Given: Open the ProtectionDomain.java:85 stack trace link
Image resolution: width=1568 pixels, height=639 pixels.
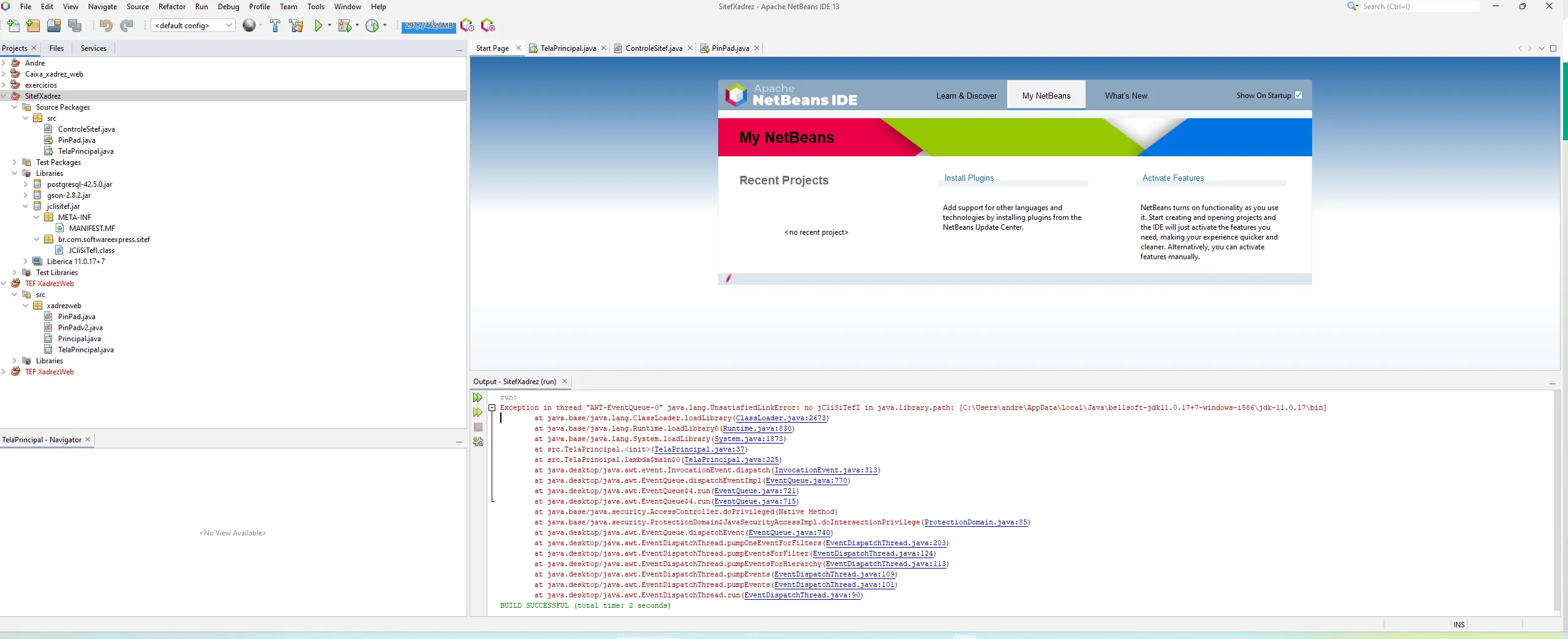Looking at the screenshot, I should 976,523.
